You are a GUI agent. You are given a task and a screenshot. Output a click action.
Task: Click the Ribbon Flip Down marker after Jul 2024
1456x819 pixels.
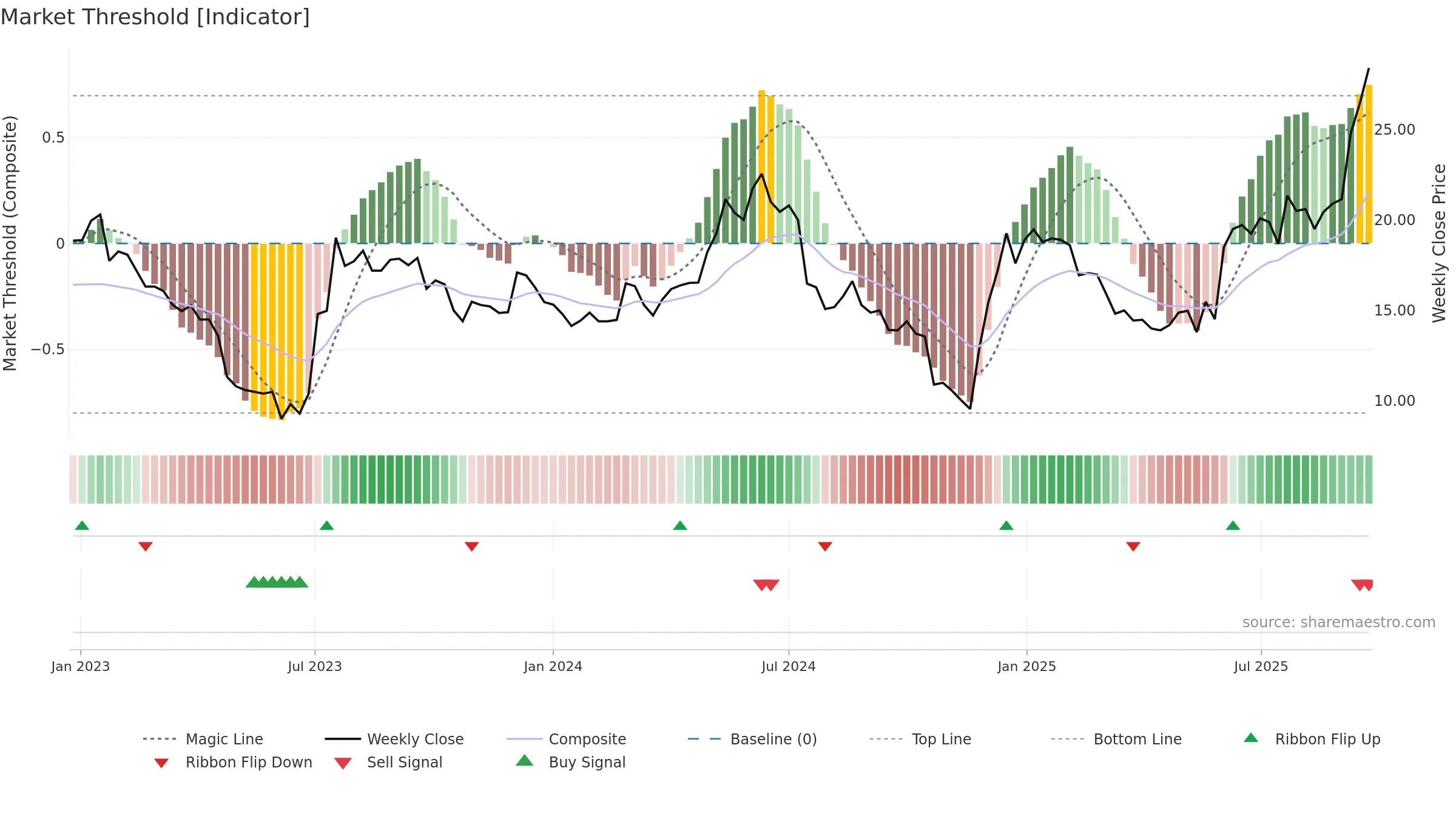825,547
